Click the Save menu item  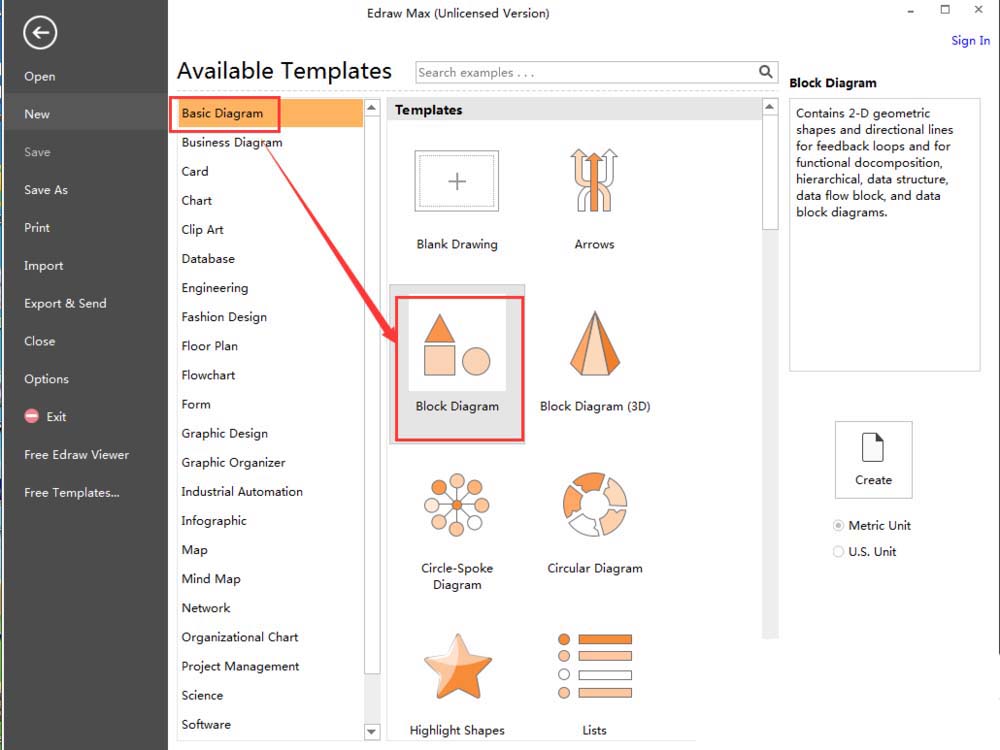(x=37, y=152)
